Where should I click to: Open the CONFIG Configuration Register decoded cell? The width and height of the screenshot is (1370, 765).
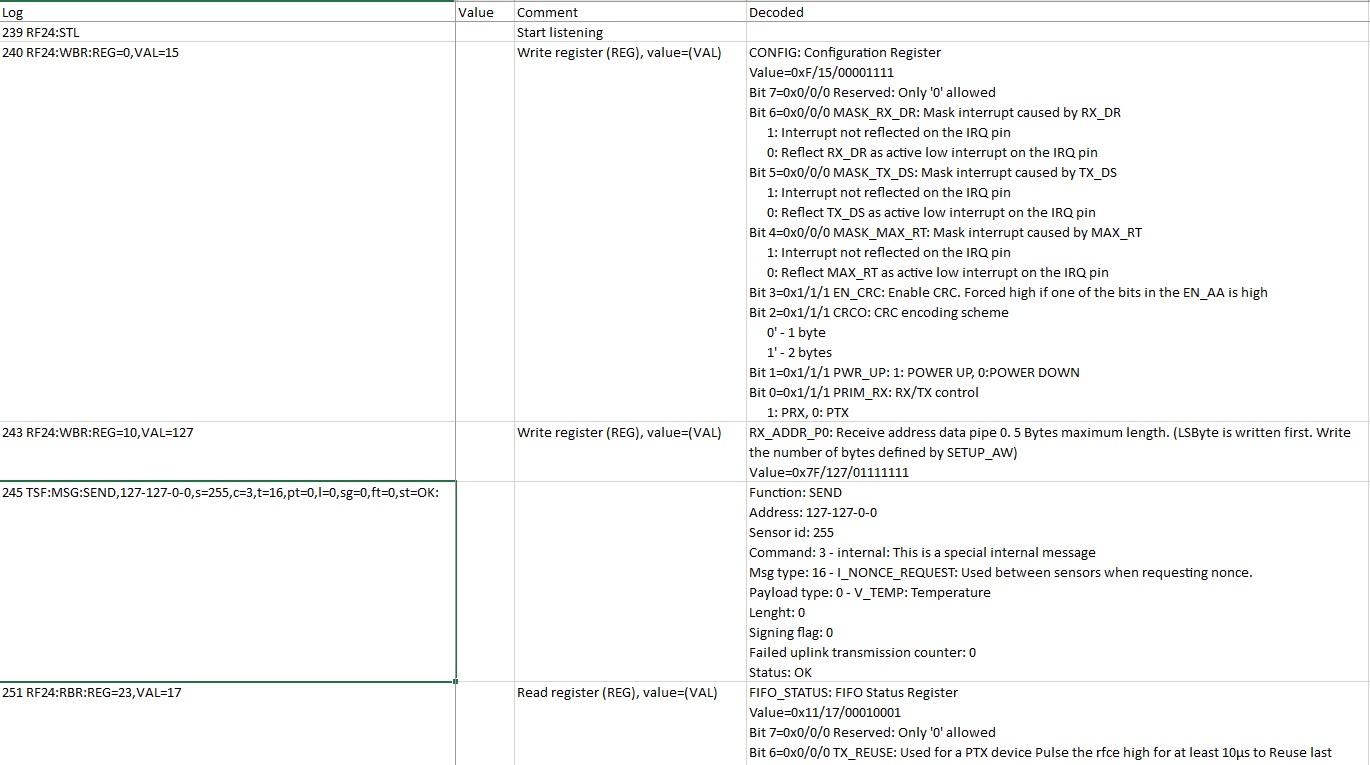[1056, 232]
